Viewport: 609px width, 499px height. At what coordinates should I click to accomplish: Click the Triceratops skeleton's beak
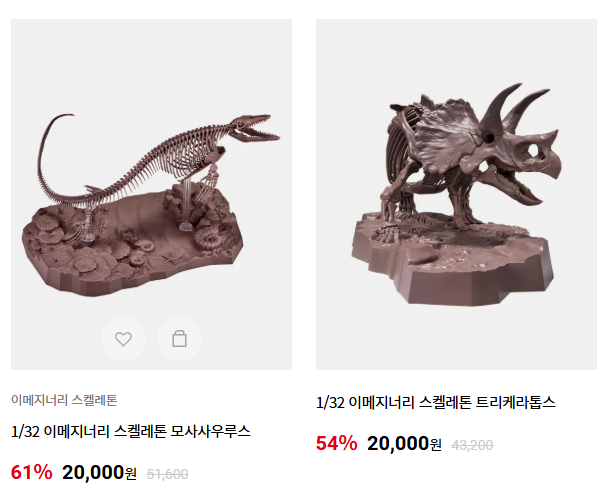point(552,165)
